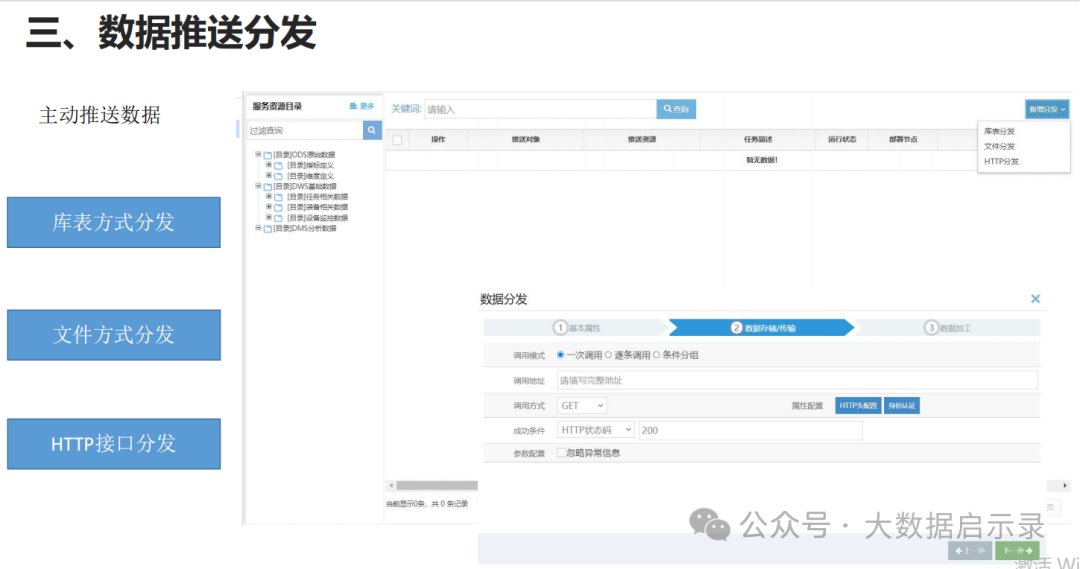
Task: Select the [目录]ODS原始数据 tree label
Action: click(304, 155)
